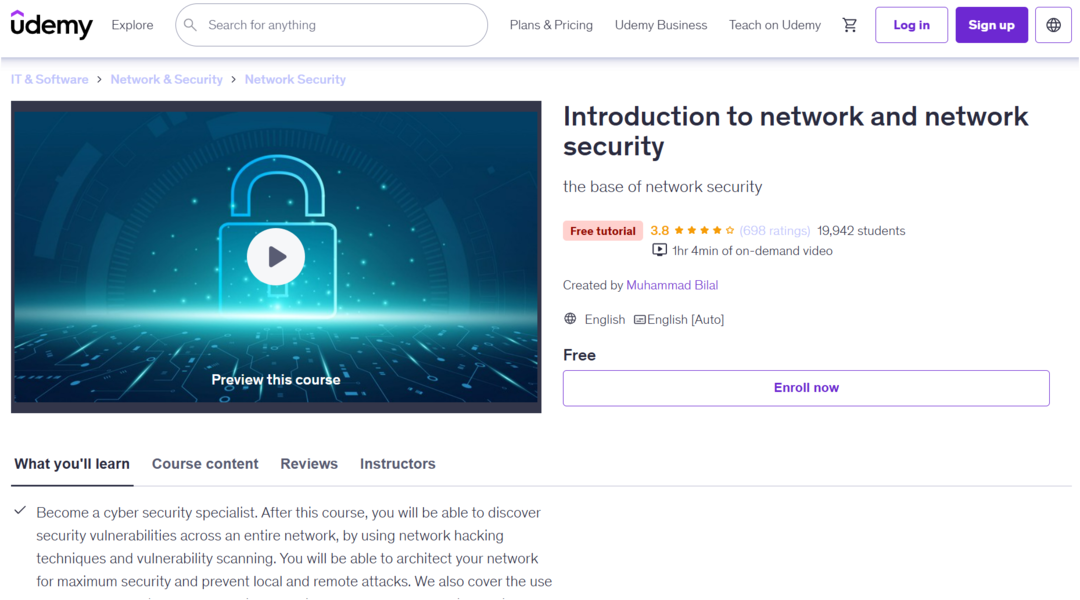Click the on-demand video icon
The height and width of the screenshot is (600, 1080).
tap(660, 251)
